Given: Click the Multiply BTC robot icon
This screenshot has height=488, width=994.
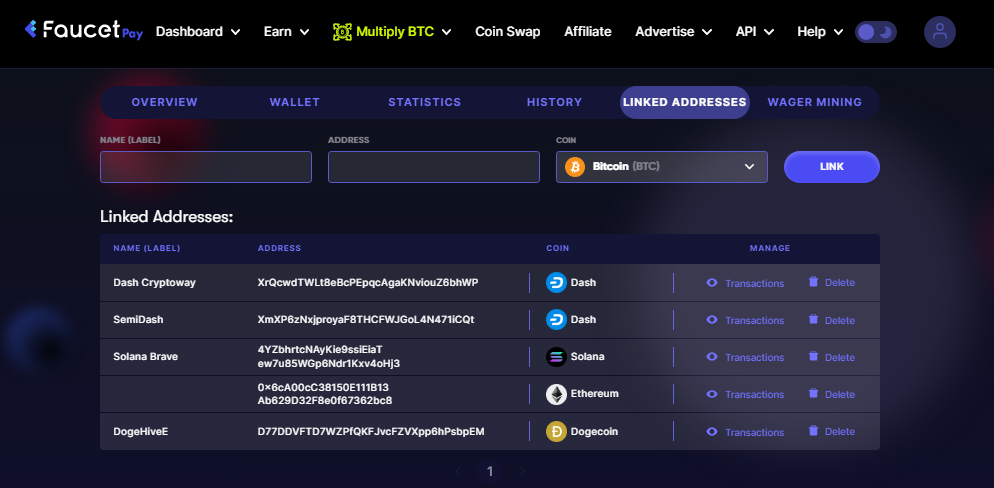Looking at the screenshot, I should tap(342, 32).
